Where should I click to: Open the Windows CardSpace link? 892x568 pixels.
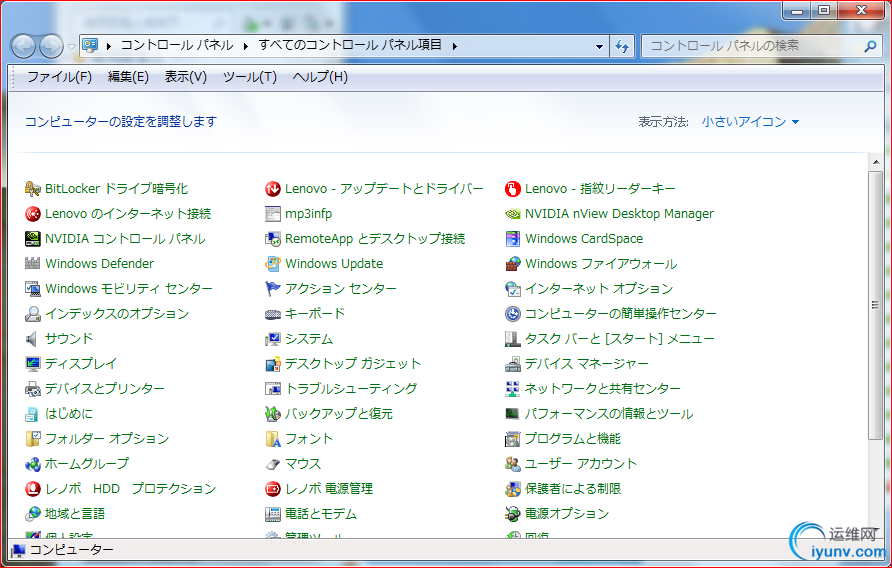[x=584, y=239]
